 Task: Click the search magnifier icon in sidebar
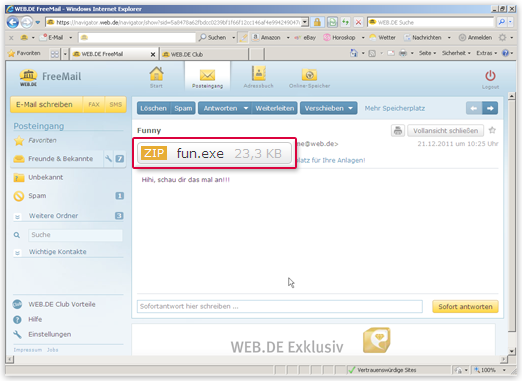click(x=17, y=235)
